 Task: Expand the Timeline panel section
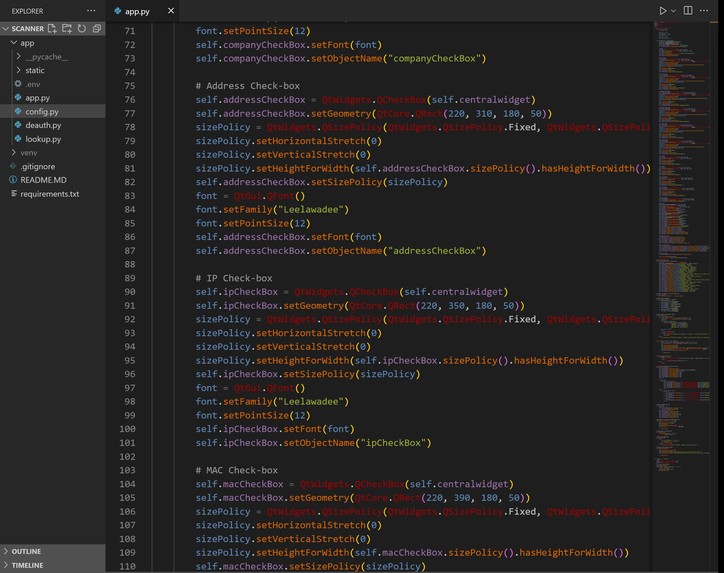[27, 565]
